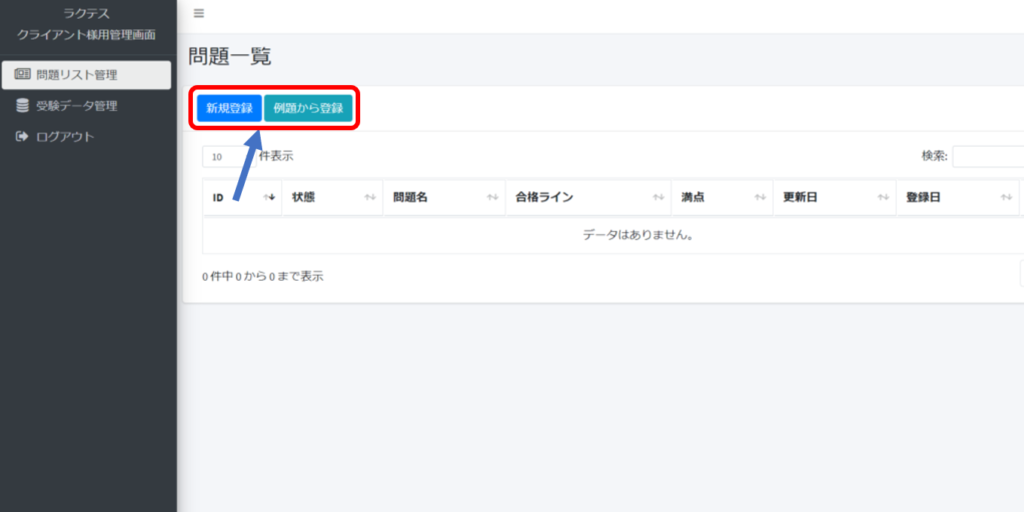Viewport: 1024px width, 512px height.
Task: Click the ラクテス site title
Action: 86,14
